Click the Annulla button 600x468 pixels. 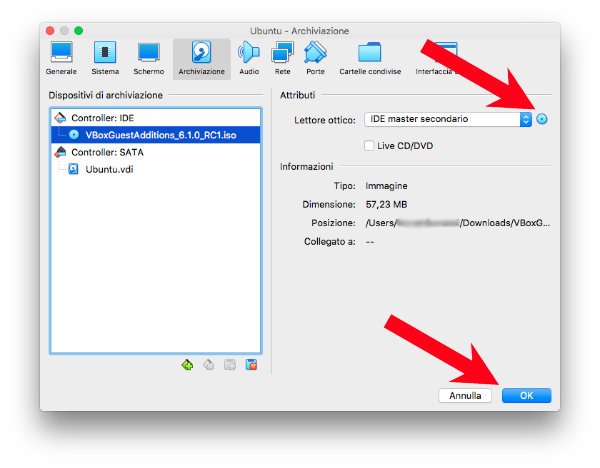(465, 396)
